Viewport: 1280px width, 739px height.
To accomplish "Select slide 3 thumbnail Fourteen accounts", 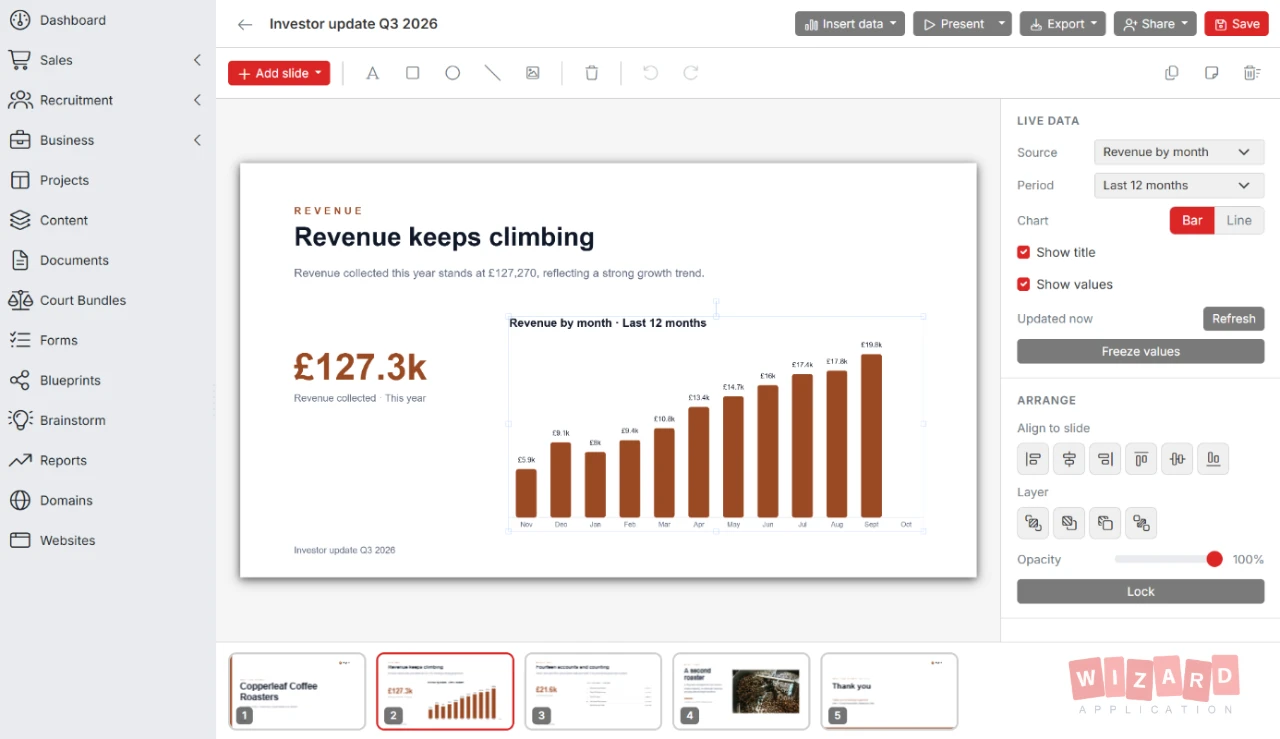I will click(x=593, y=691).
